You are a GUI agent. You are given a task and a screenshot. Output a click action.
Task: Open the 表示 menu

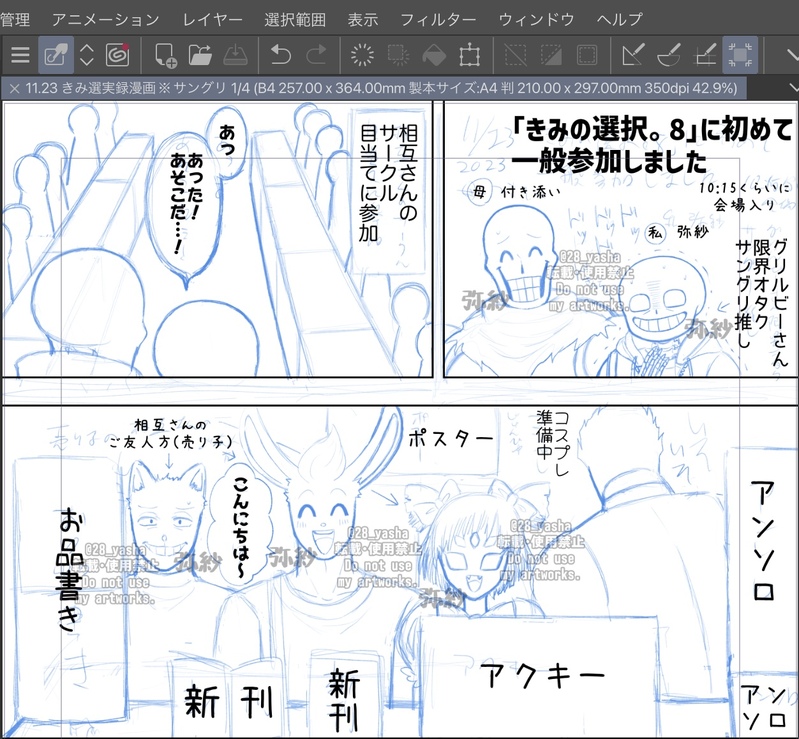[363, 19]
